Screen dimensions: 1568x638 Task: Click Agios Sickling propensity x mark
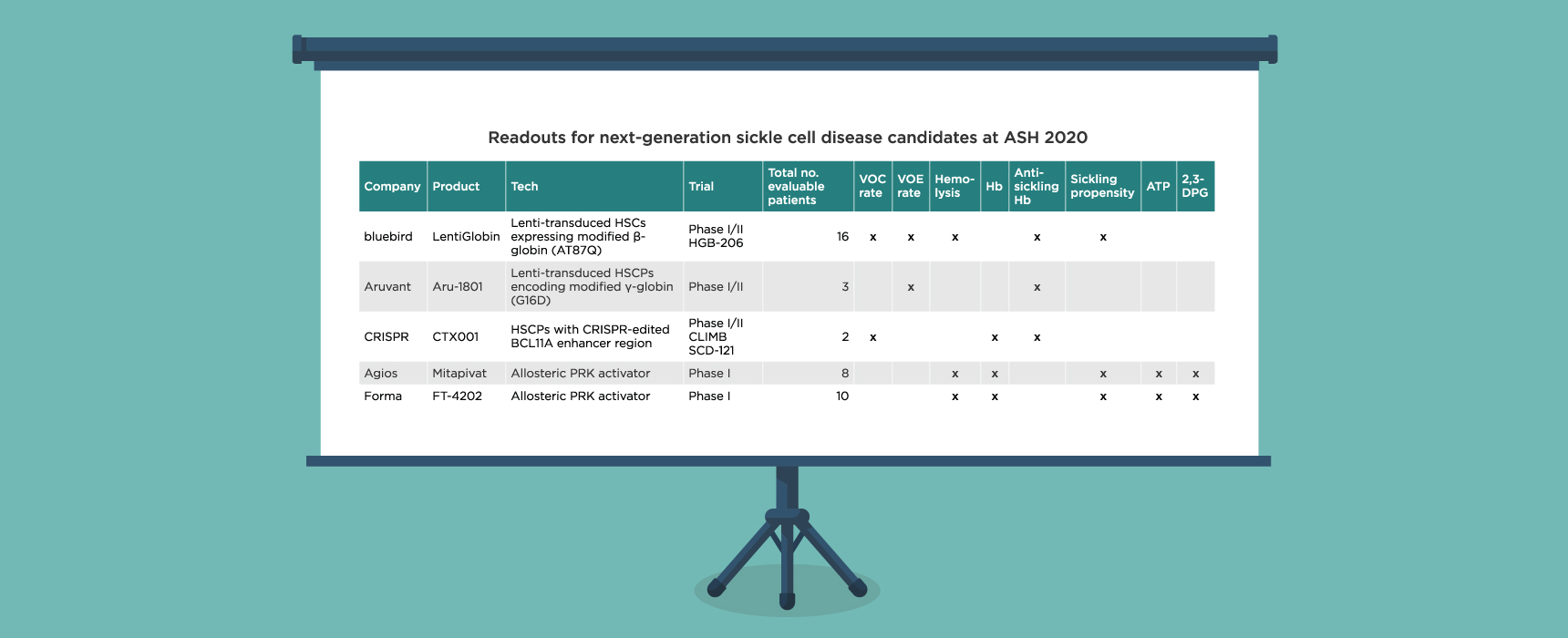coord(1103,375)
